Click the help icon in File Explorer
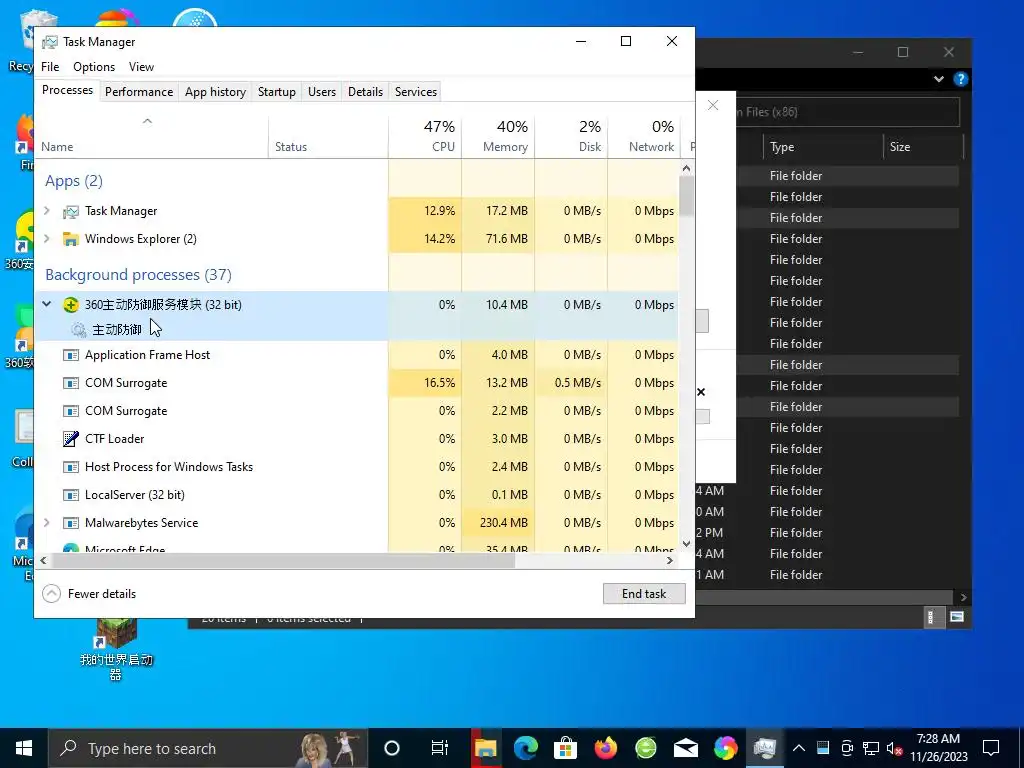1024x768 pixels. point(960,79)
